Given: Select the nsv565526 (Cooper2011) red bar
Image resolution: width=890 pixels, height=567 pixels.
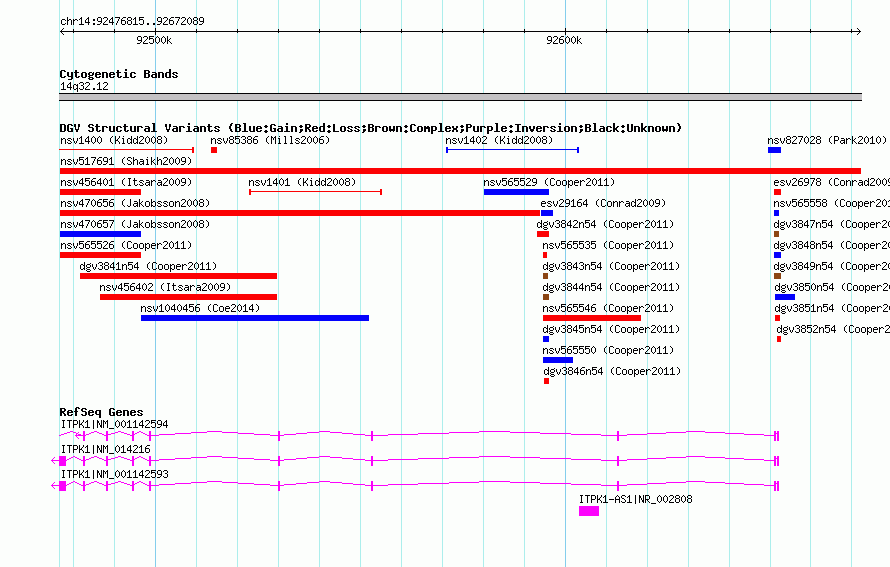Looking at the screenshot, I should pos(100,255).
